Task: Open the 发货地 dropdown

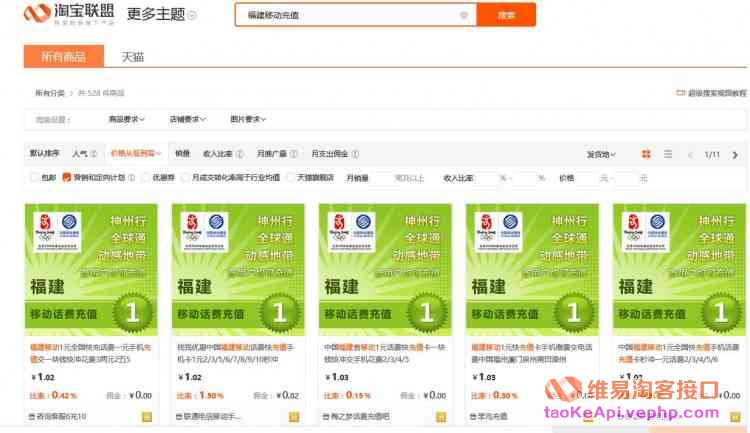Action: 601,155
